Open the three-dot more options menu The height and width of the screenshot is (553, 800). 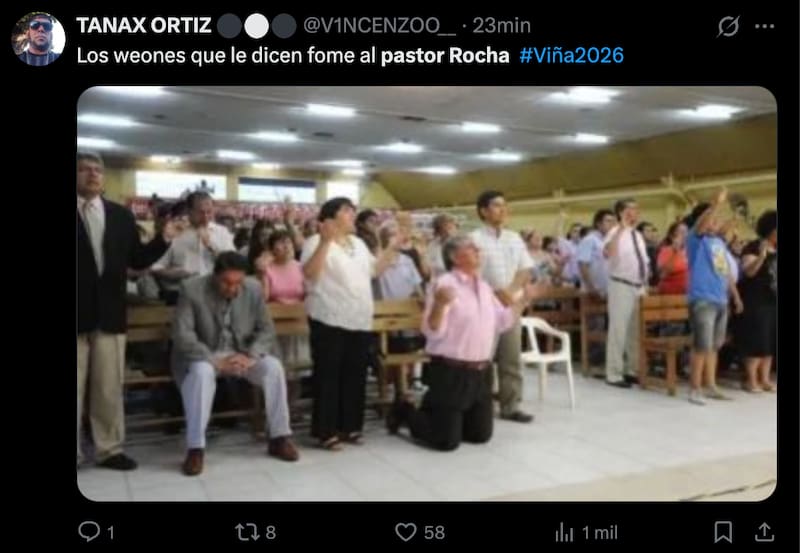coord(764,26)
